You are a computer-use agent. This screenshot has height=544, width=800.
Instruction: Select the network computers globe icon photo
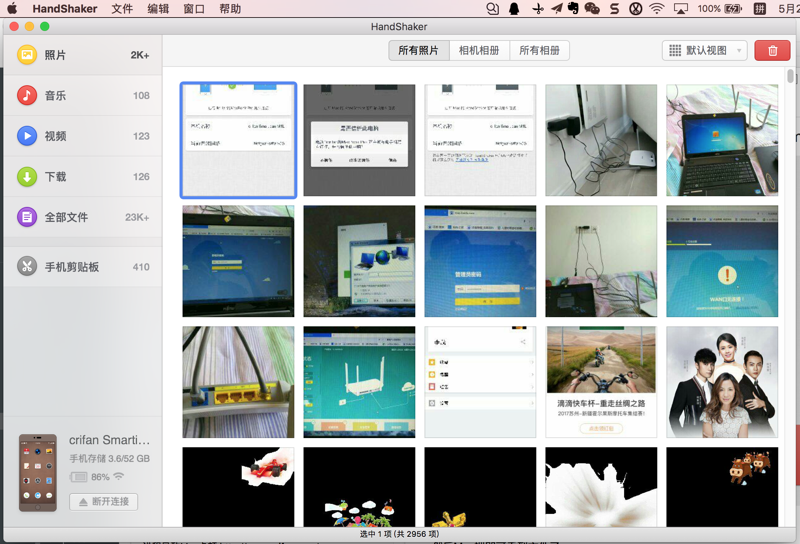[359, 261]
